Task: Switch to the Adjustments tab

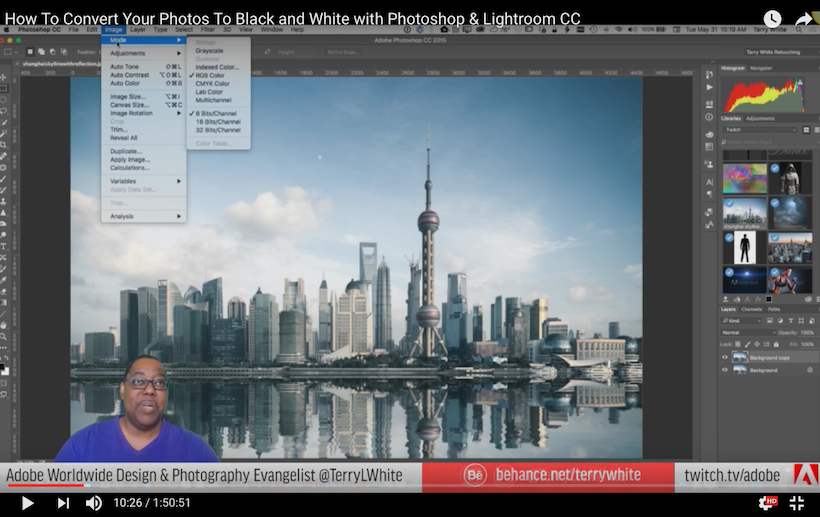Action: point(760,119)
